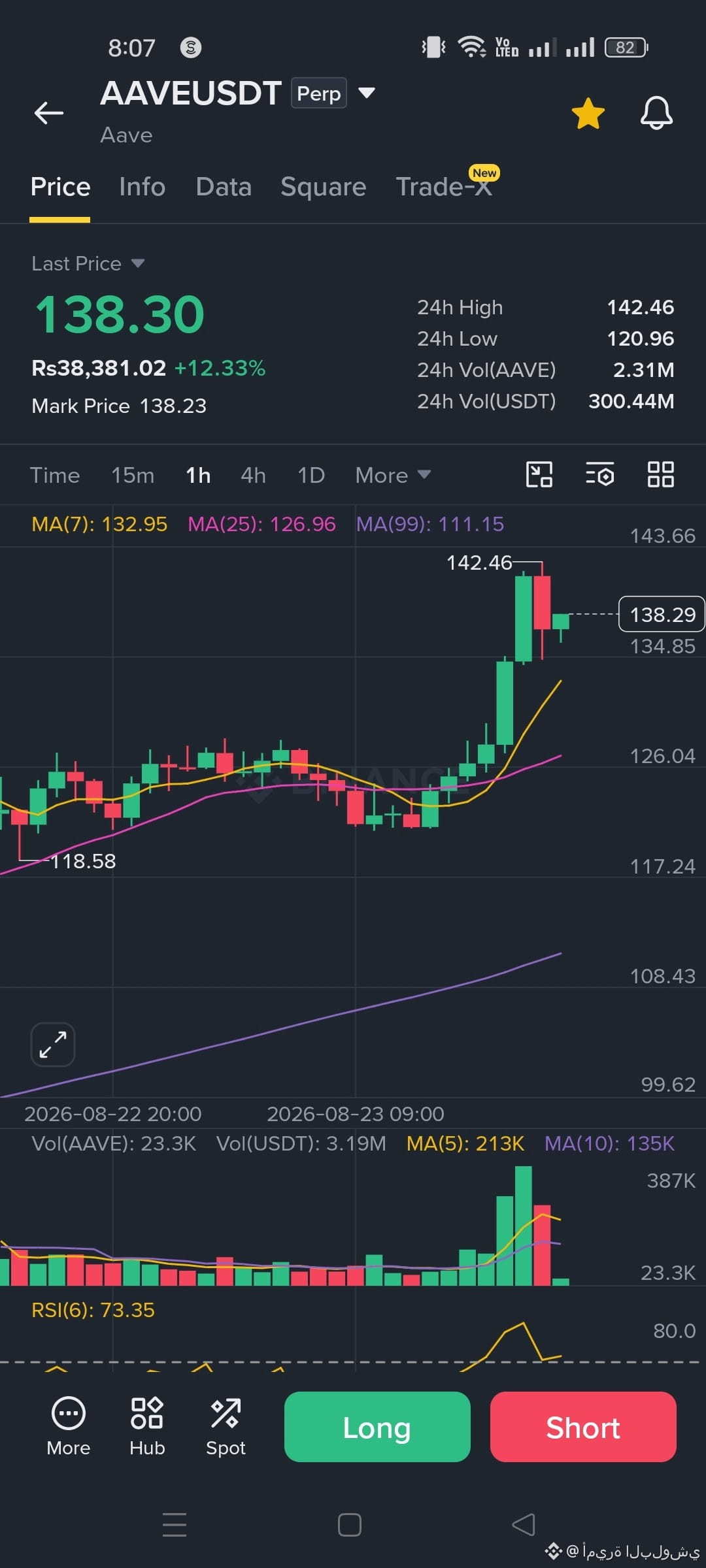Image resolution: width=706 pixels, height=1568 pixels.
Task: Open Android recent apps menu button
Action: click(x=175, y=1525)
